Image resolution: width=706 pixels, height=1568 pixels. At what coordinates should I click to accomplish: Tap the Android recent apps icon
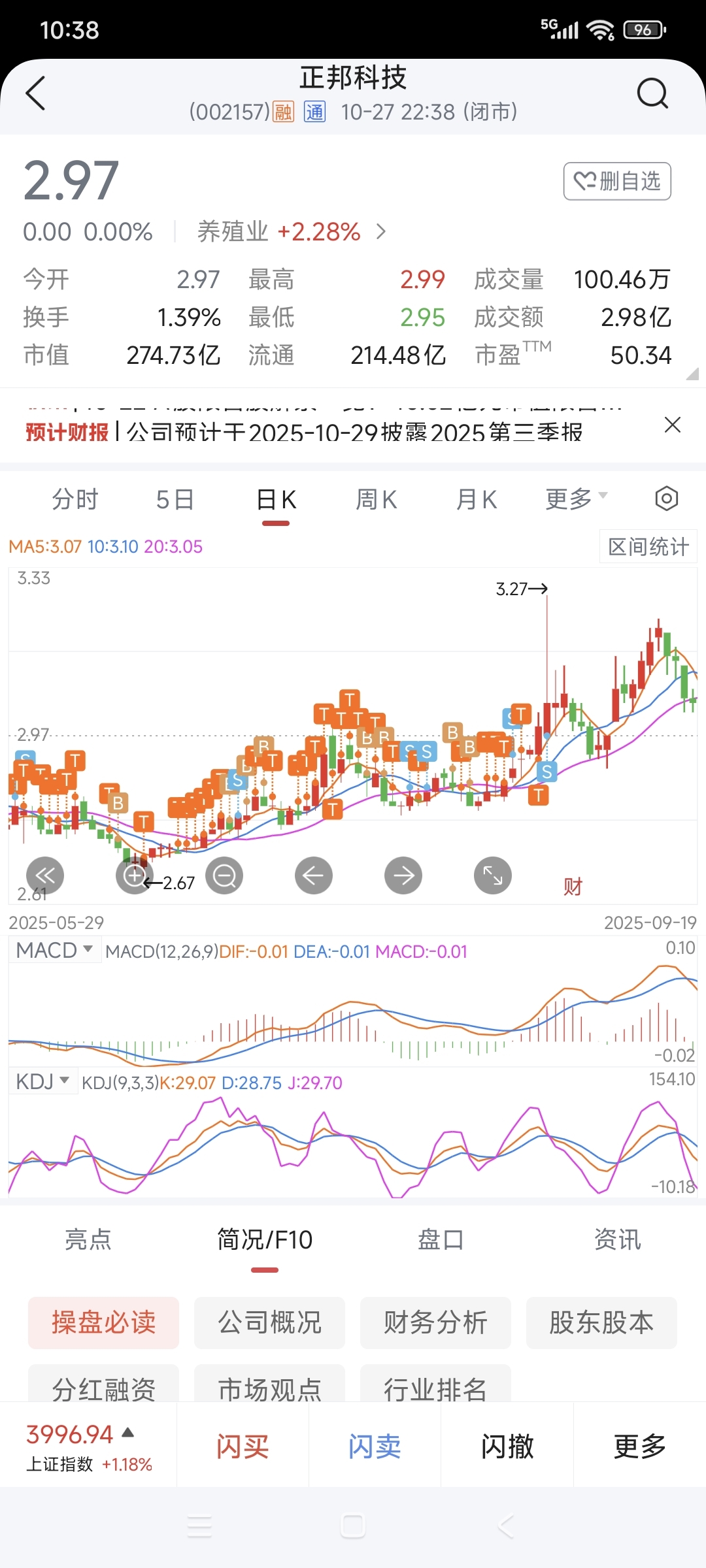tap(199, 1527)
